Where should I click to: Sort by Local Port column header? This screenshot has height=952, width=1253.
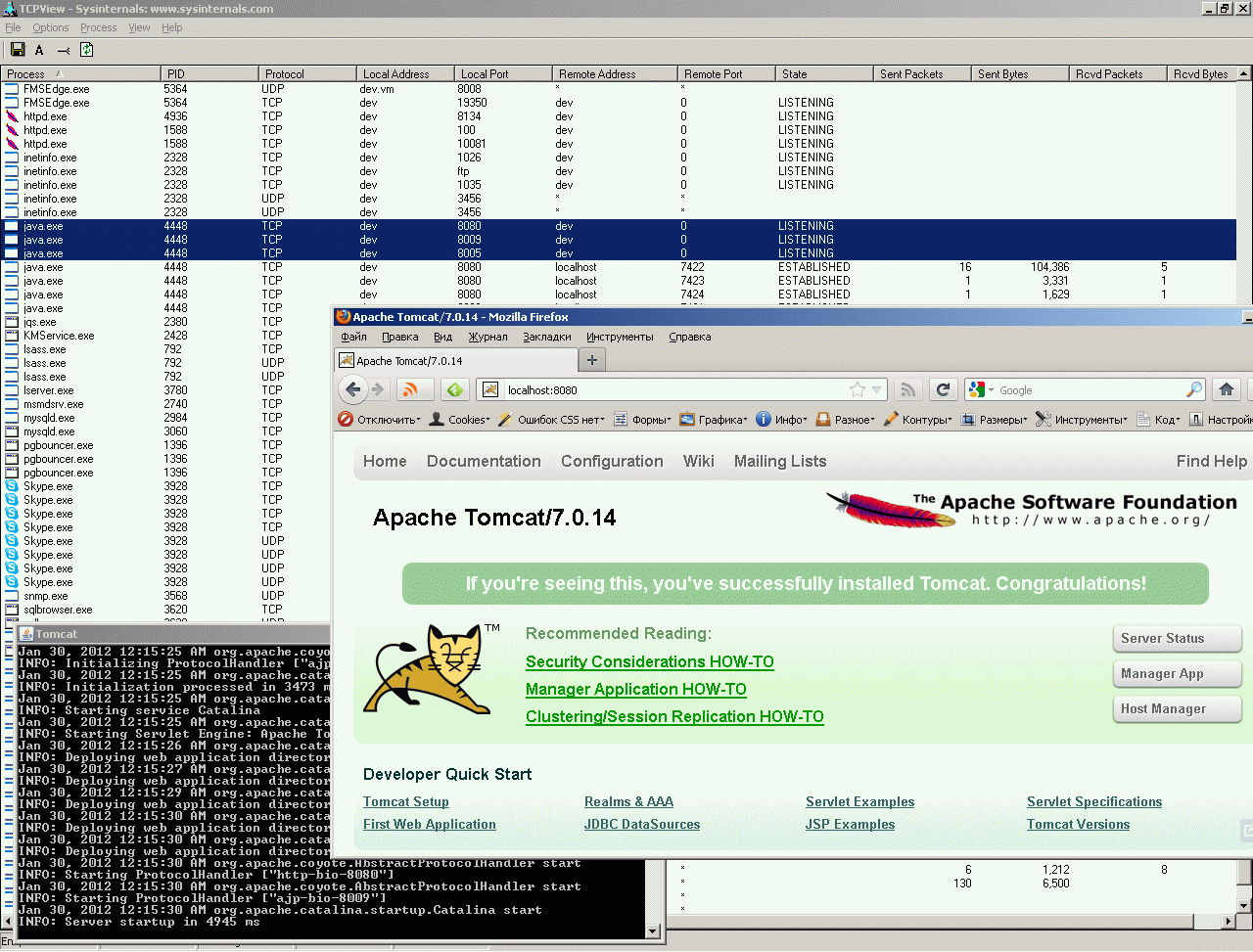(x=503, y=73)
